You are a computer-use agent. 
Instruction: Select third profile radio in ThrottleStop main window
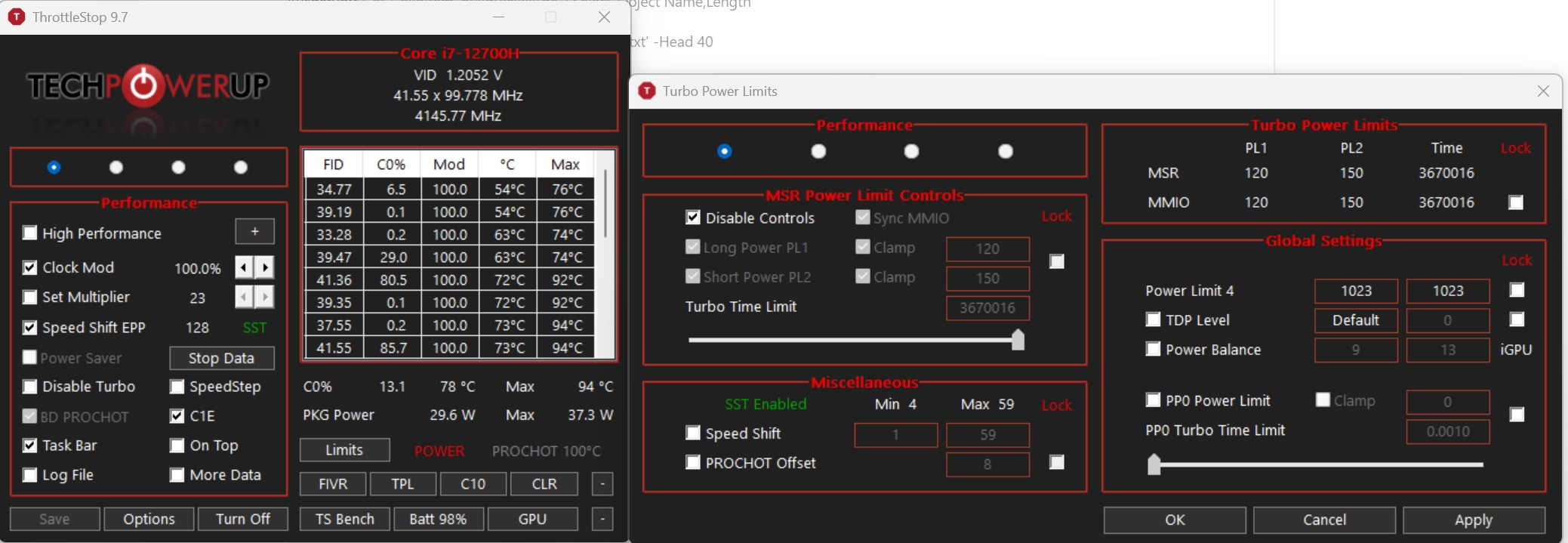[x=178, y=167]
